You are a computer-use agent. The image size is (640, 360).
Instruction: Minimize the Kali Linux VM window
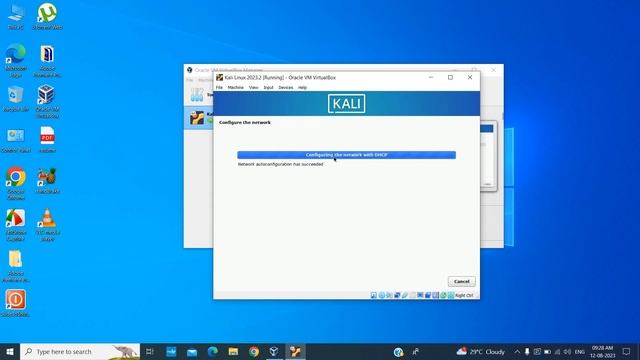click(x=431, y=77)
